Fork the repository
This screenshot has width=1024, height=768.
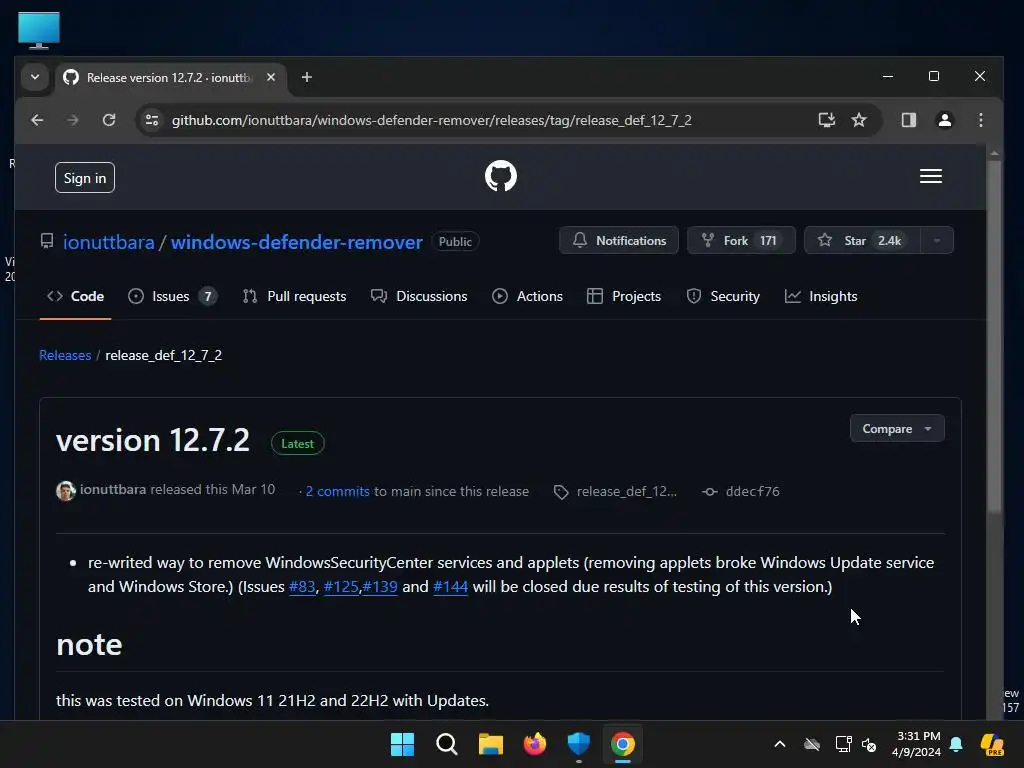741,240
